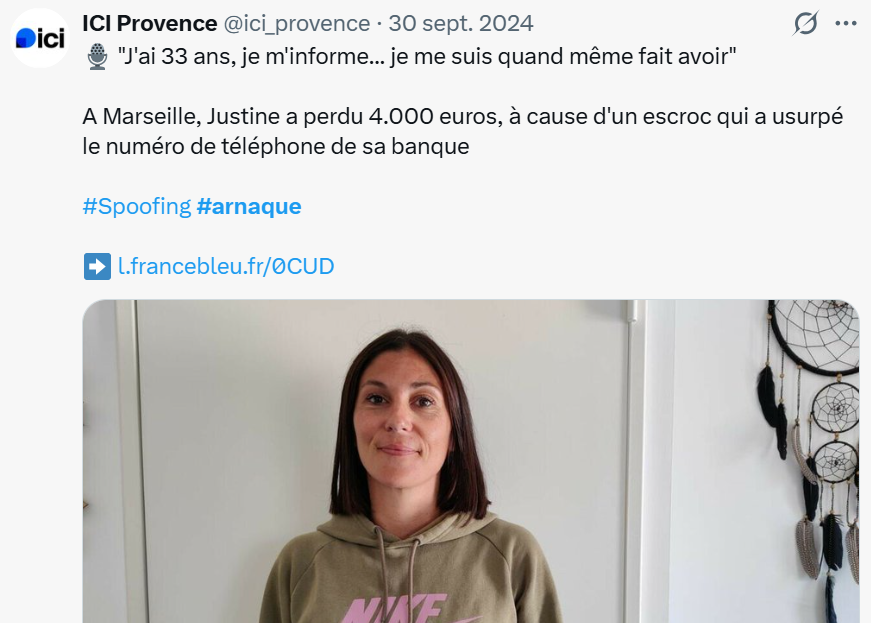Open the #Spoofing hashtag
Viewport: 871px width, 623px height.
coord(137,207)
